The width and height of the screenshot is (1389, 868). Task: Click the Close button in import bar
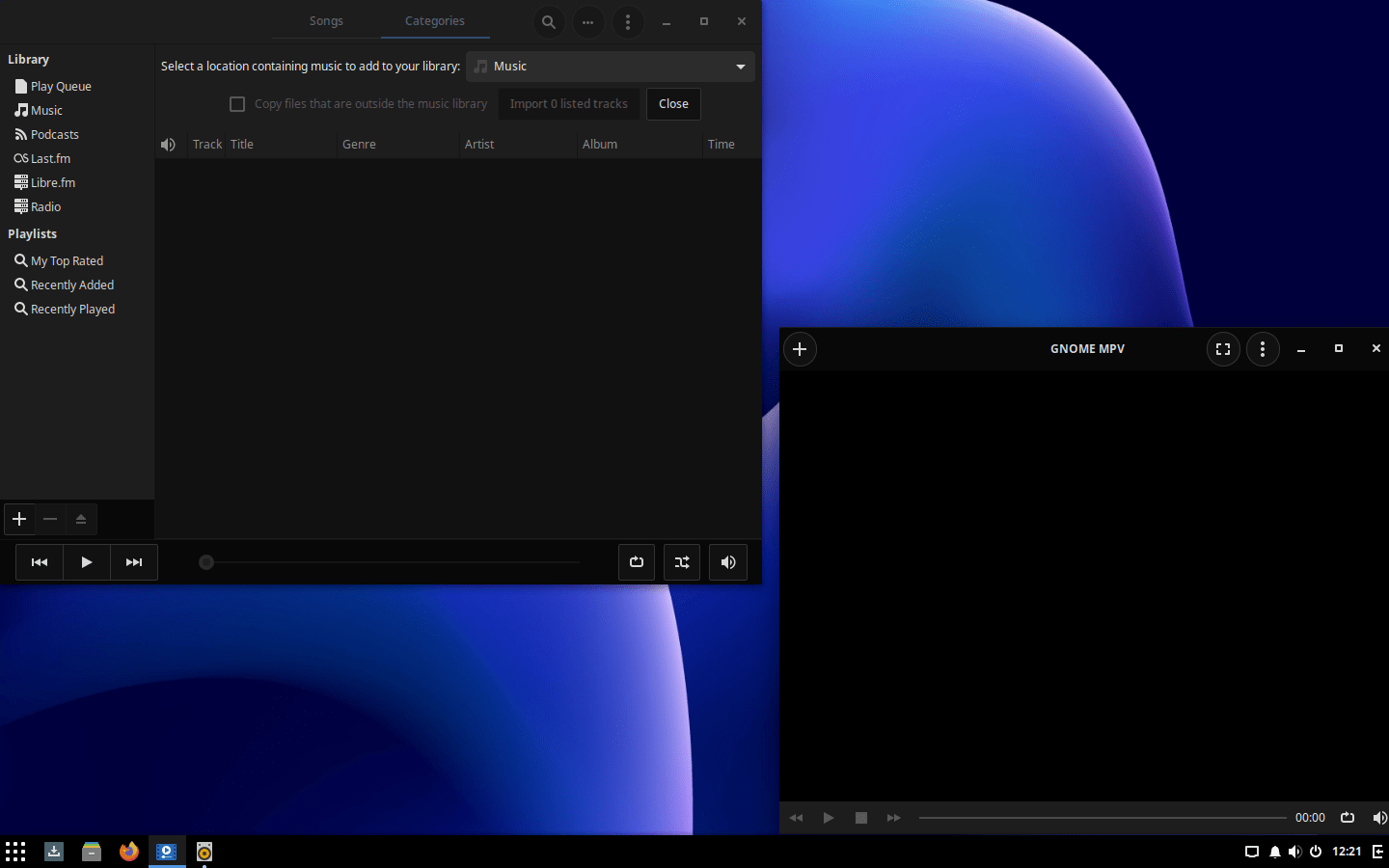(x=673, y=104)
